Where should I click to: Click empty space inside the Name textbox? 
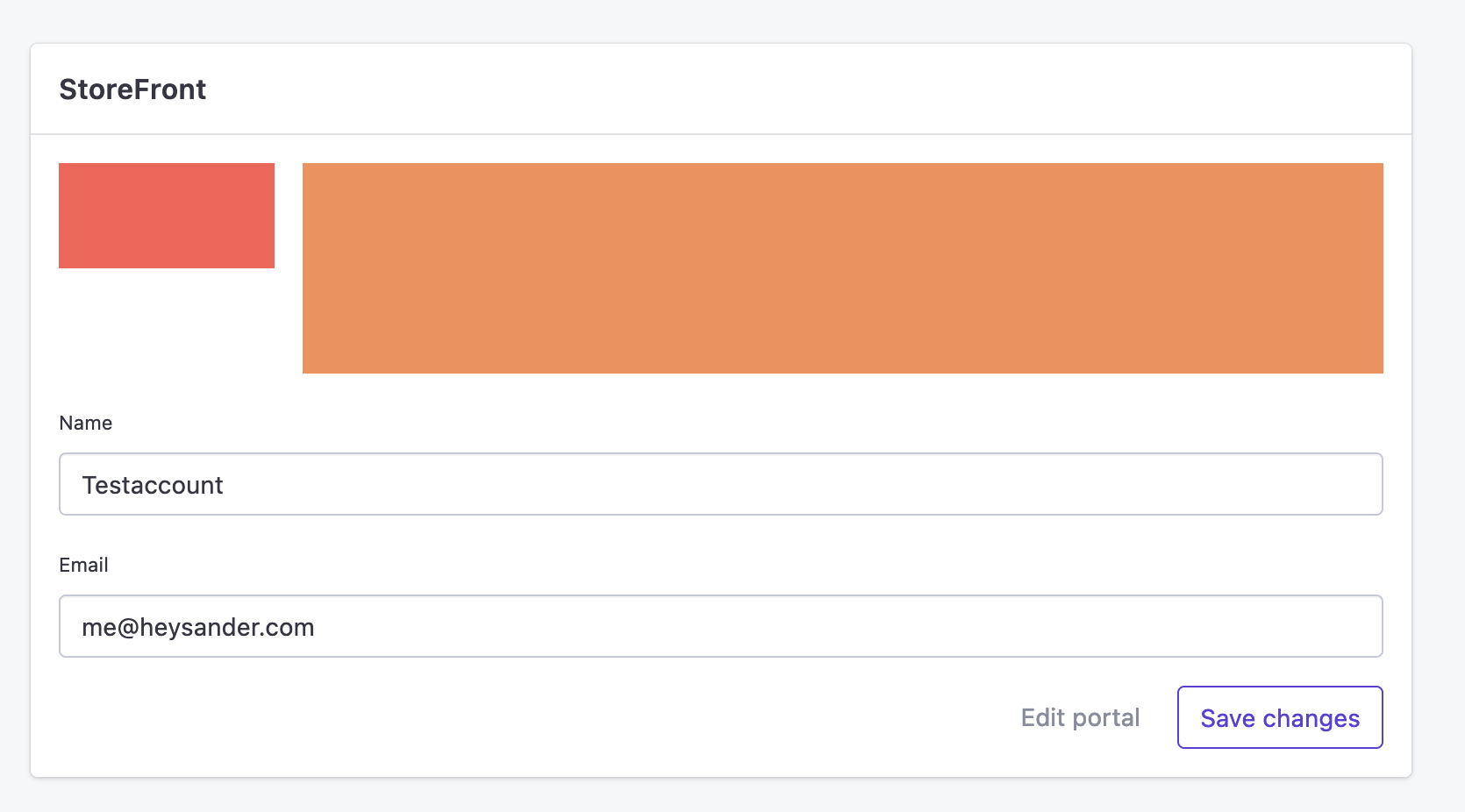pyautogui.click(x=790, y=484)
